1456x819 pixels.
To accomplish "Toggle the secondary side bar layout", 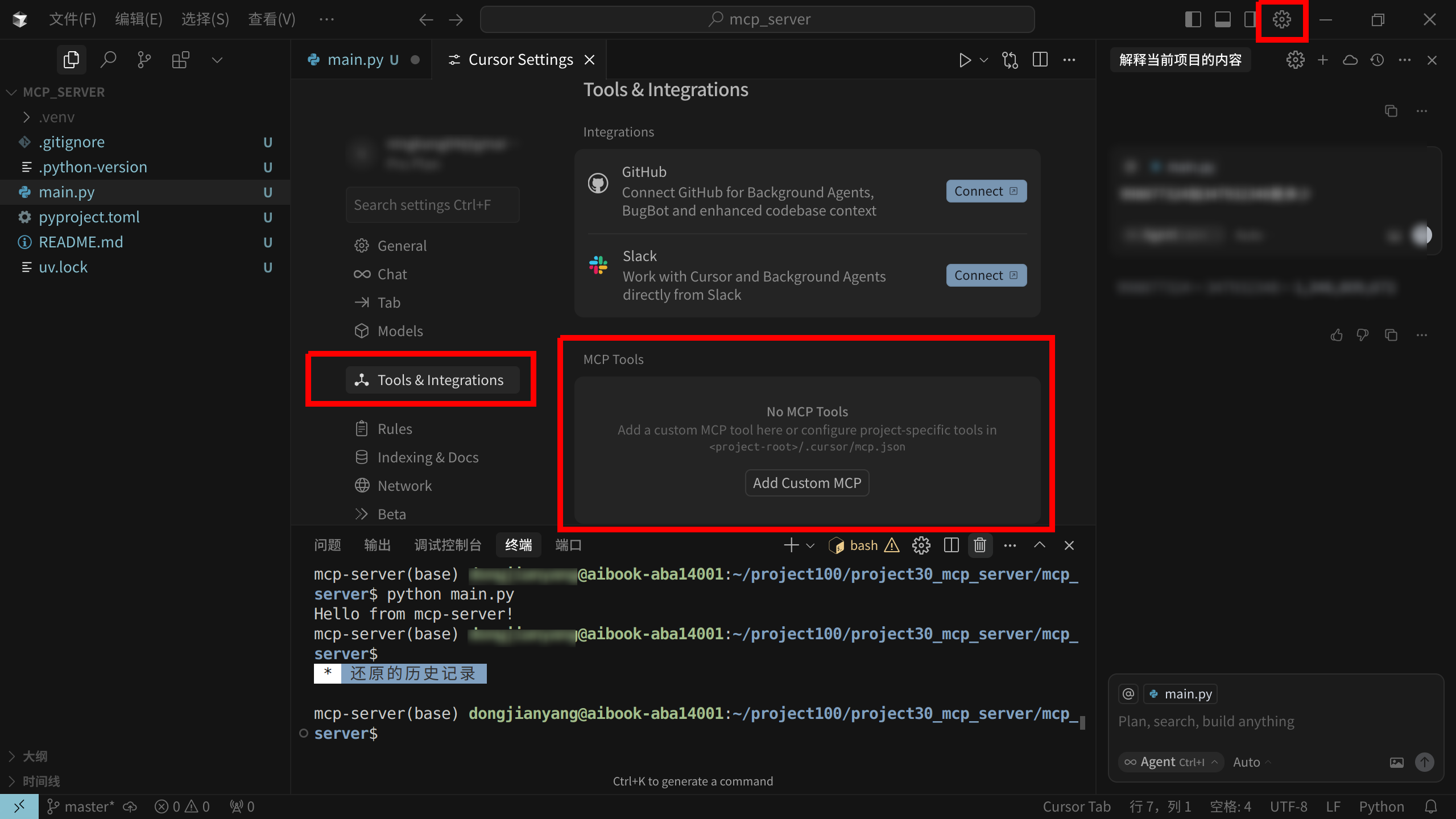I will 1250,19.
